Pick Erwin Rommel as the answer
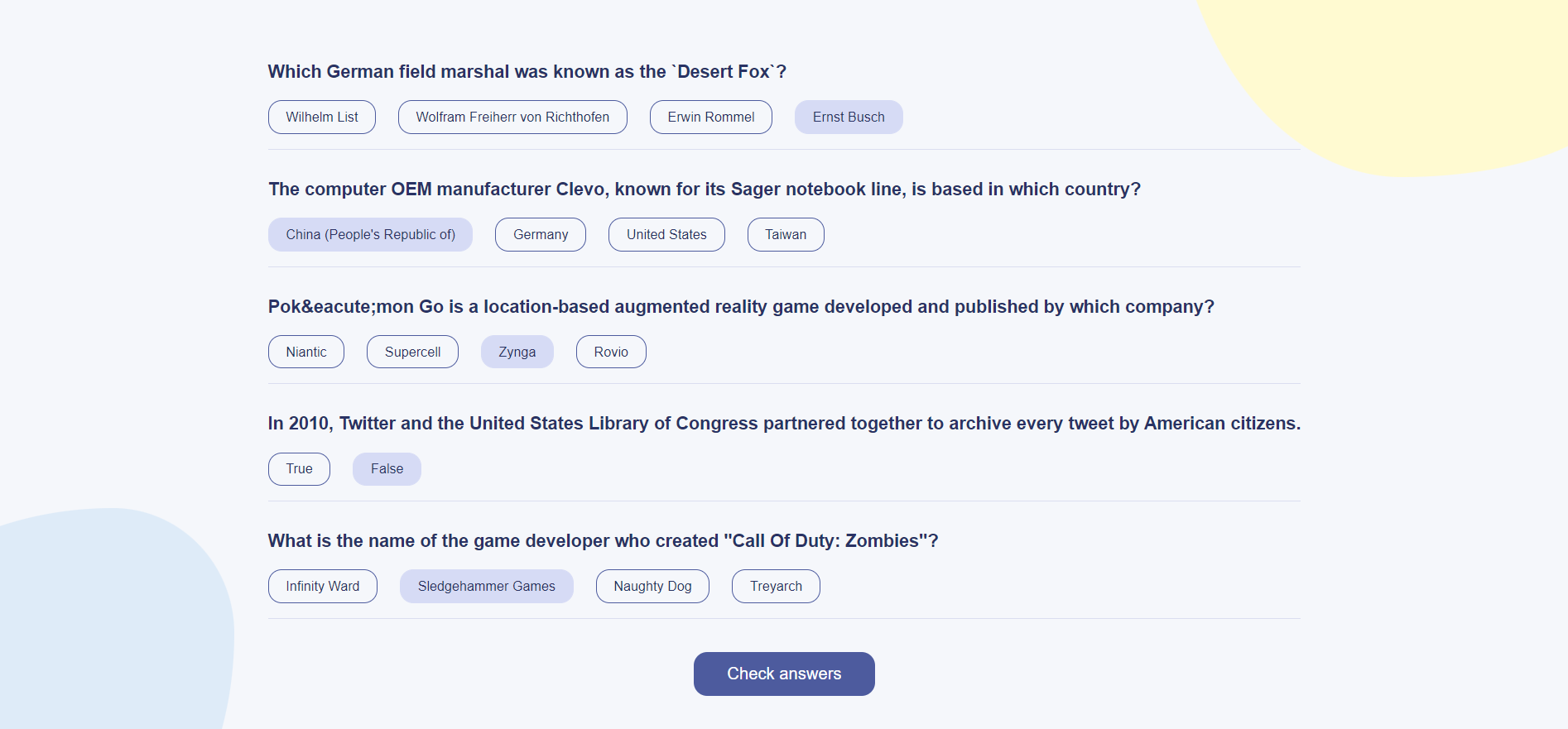The height and width of the screenshot is (729, 1568). [711, 118]
